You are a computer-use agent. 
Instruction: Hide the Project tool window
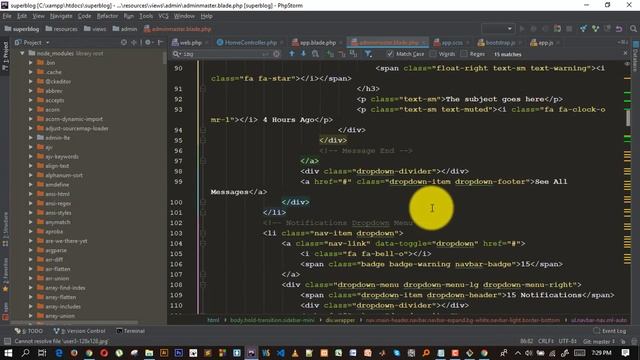point(160,42)
